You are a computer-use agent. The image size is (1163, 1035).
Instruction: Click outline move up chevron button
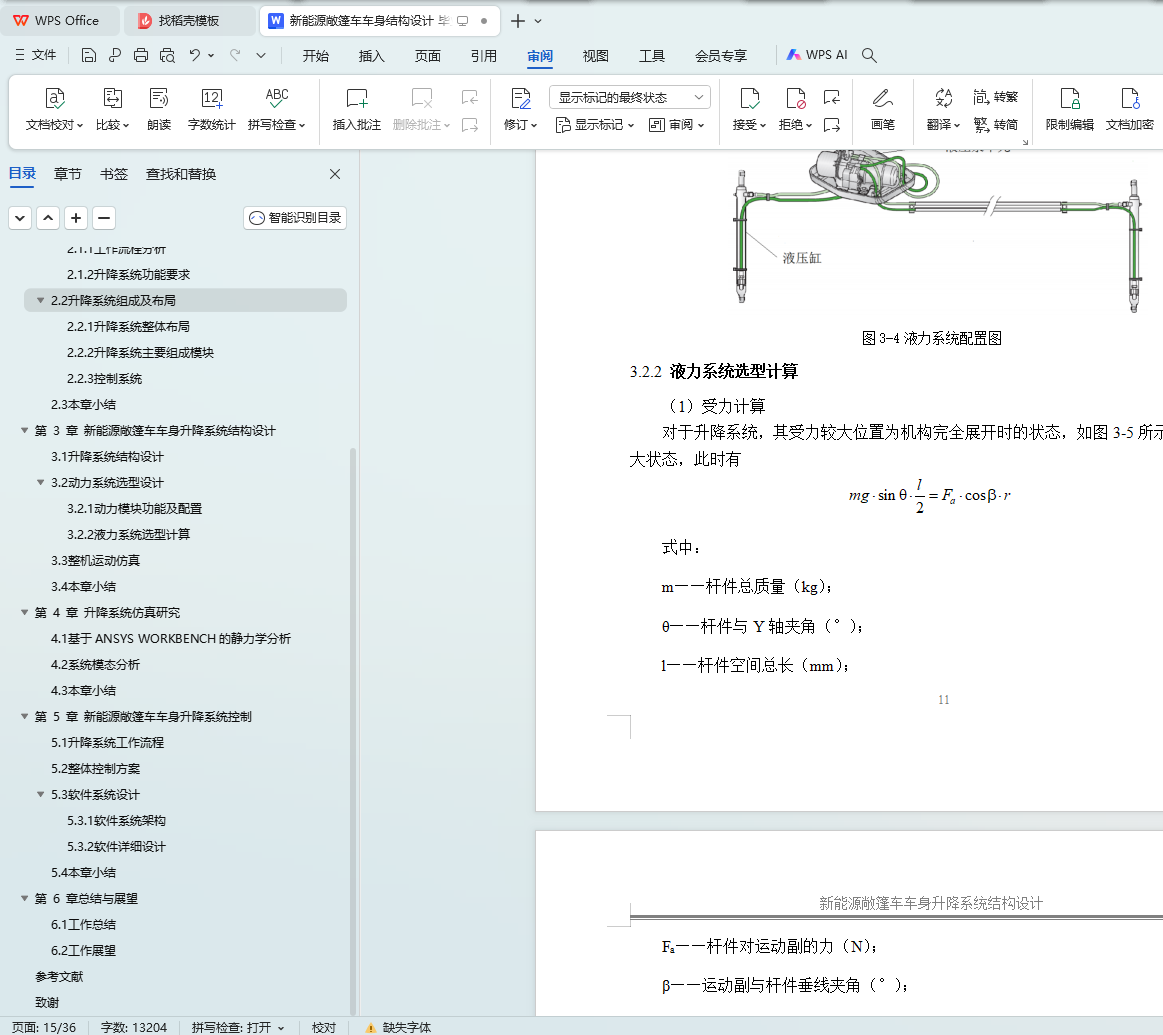coord(48,217)
